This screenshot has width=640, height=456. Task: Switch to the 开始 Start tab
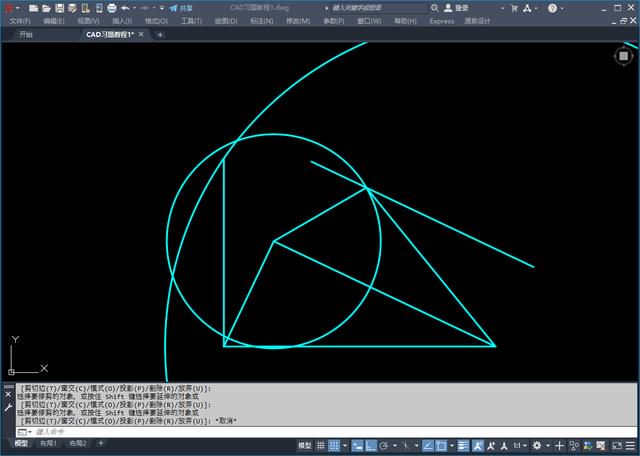(26, 35)
